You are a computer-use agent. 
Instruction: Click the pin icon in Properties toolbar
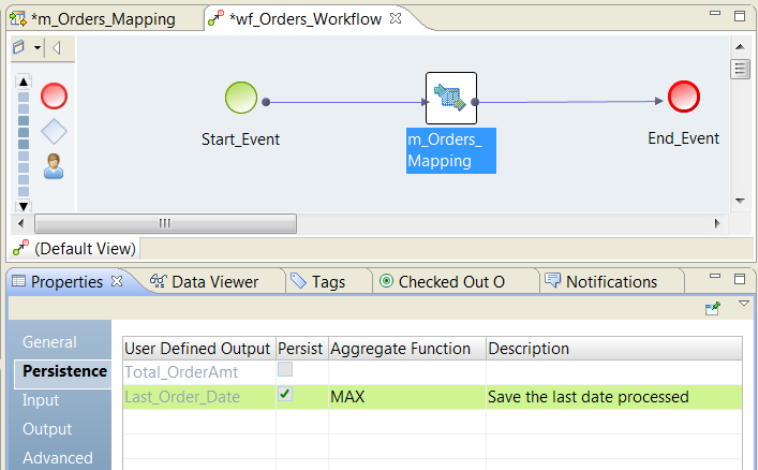coord(713,310)
